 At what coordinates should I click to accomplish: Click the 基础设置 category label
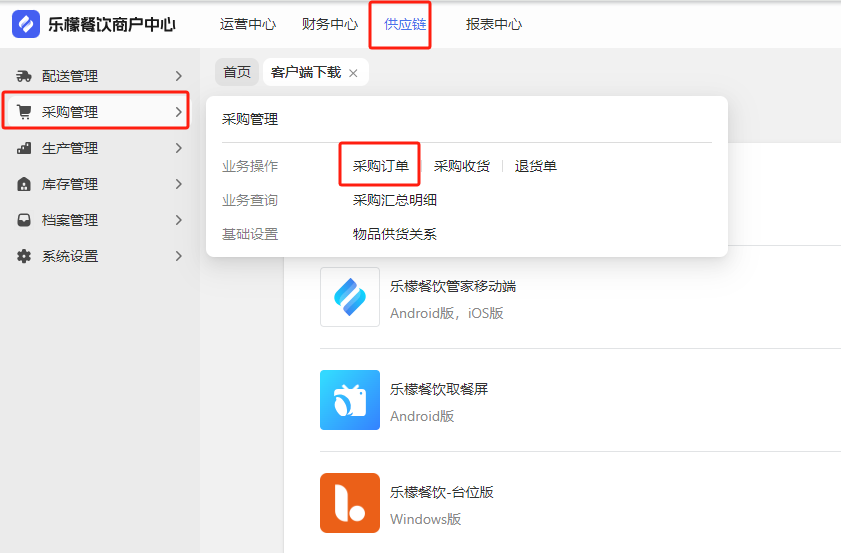(250, 234)
